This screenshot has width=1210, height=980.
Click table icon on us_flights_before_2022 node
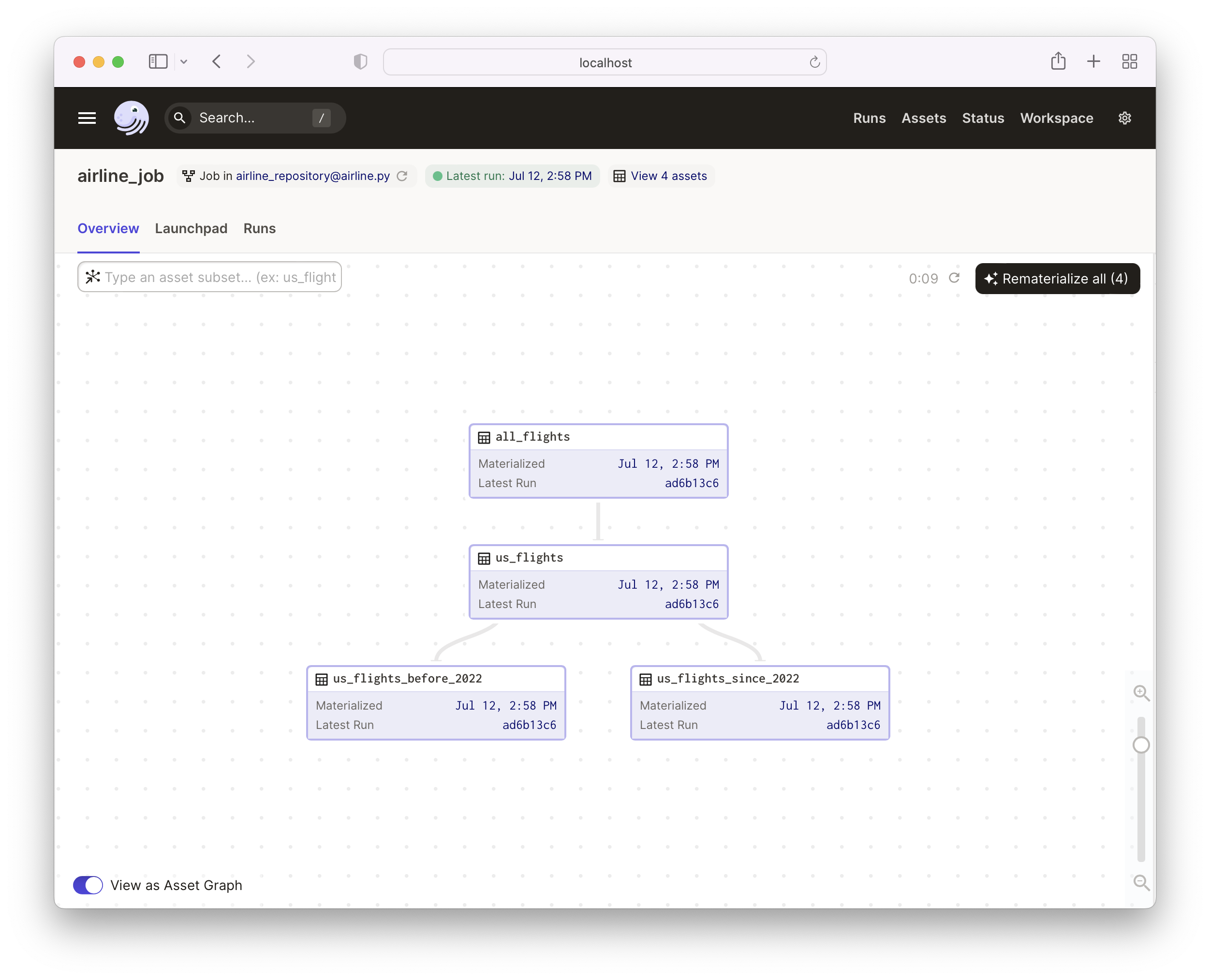click(x=321, y=679)
